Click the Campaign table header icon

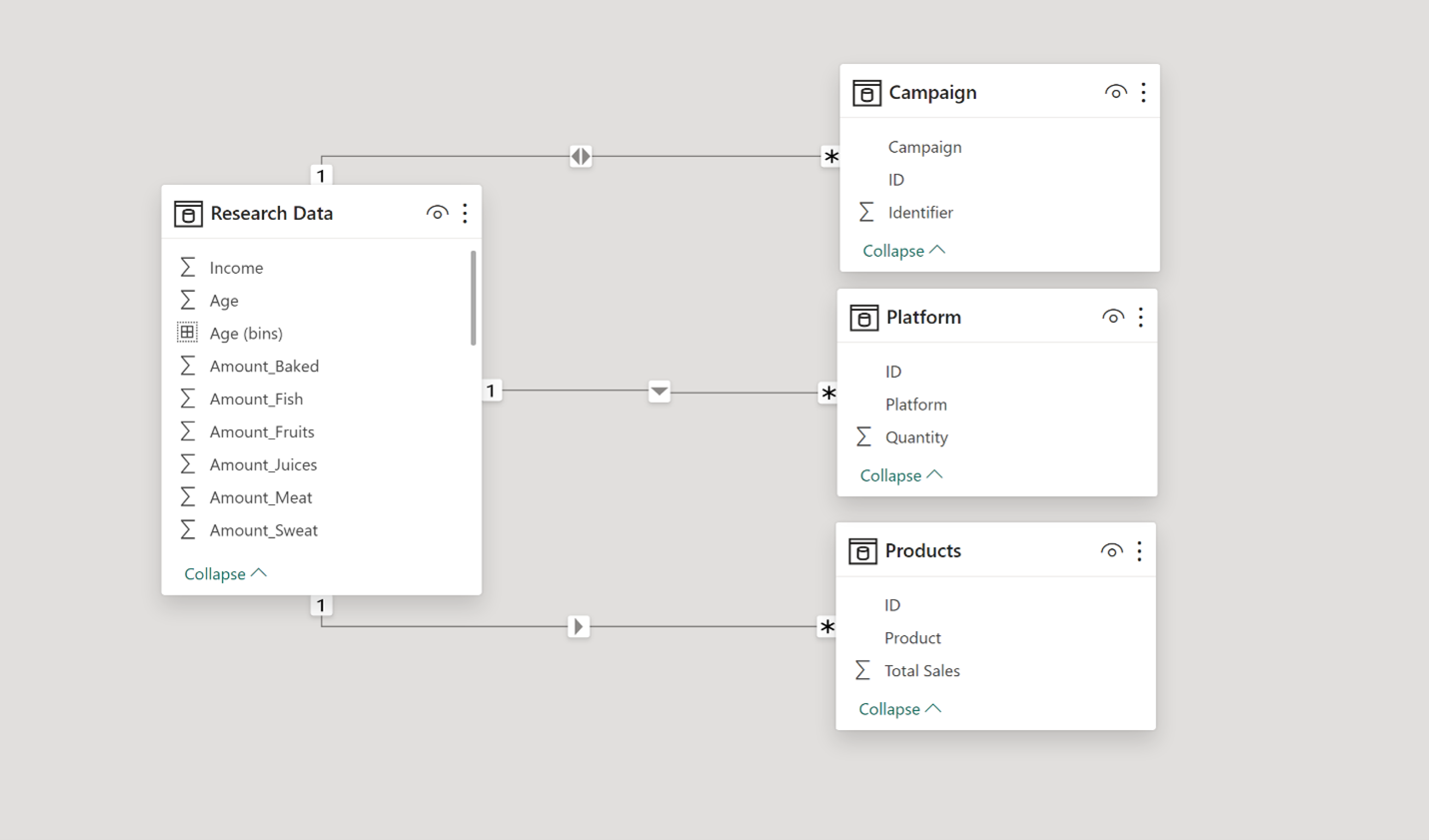[866, 93]
